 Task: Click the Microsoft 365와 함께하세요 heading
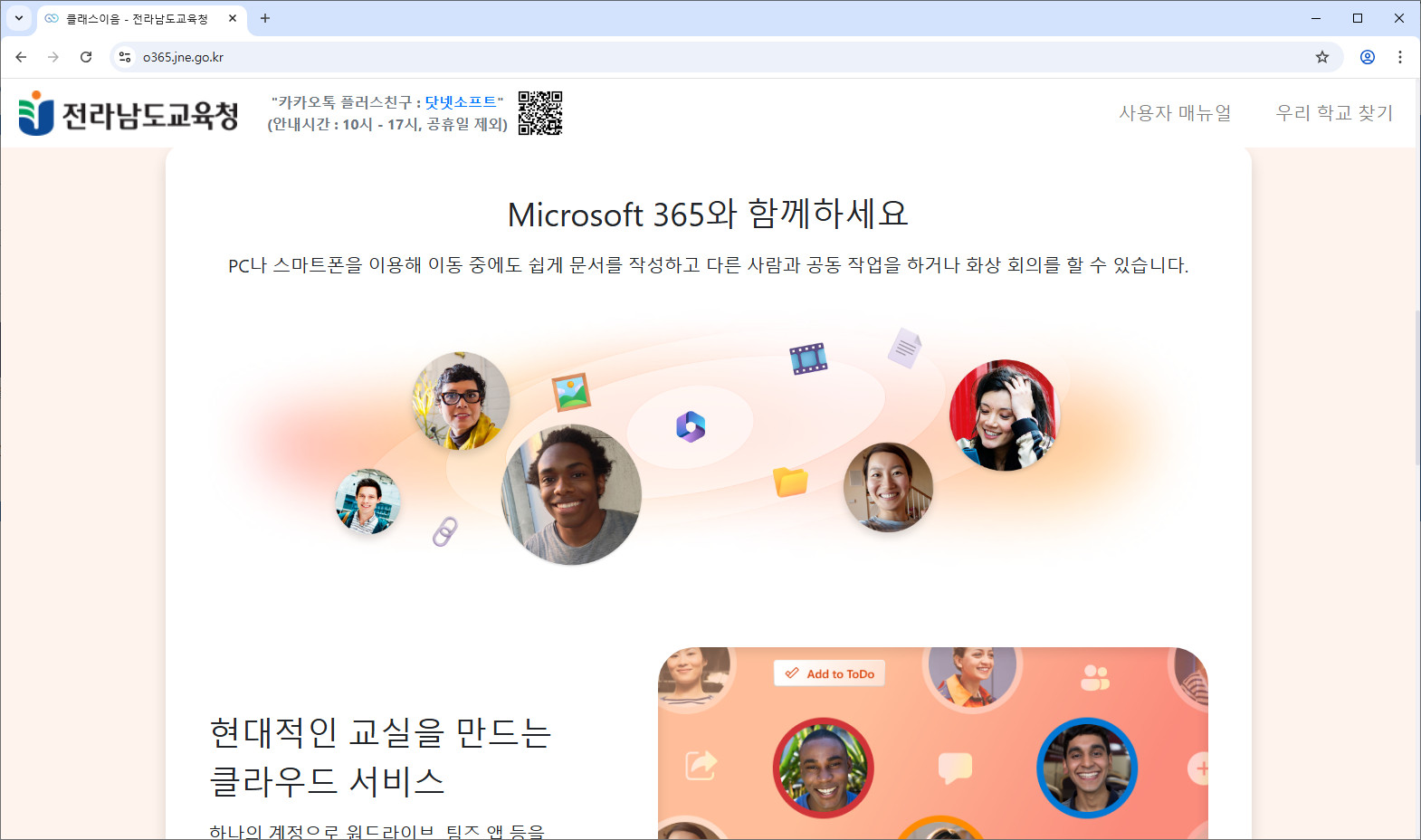point(708,215)
